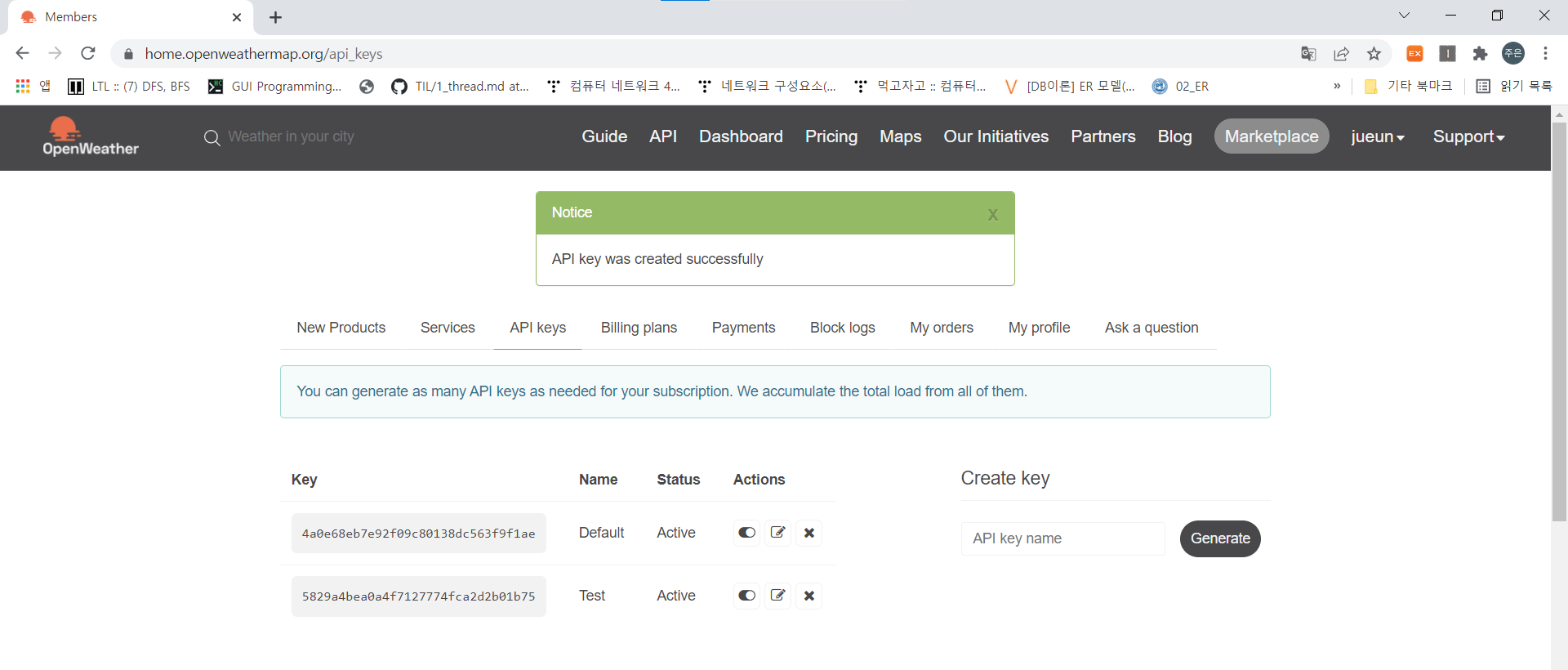
Task: Delete the Test API key
Action: click(x=809, y=596)
